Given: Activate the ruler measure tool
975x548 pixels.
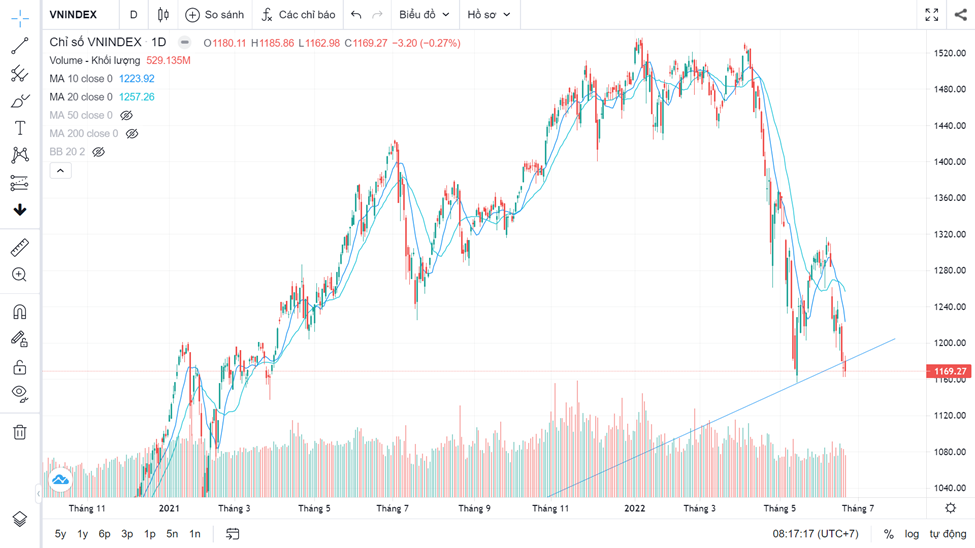Looking at the screenshot, I should (x=19, y=247).
